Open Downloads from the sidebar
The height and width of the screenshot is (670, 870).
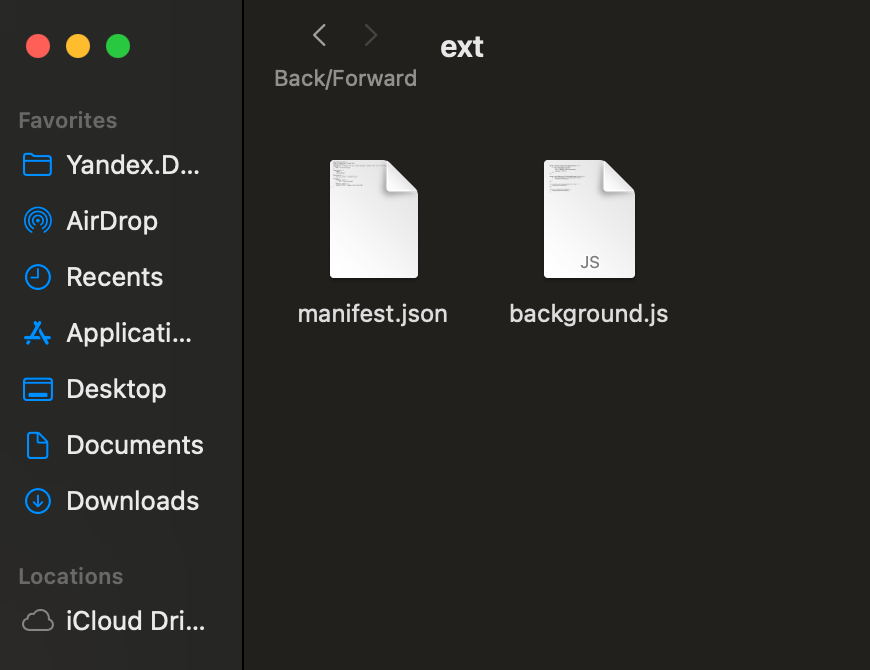pos(131,501)
